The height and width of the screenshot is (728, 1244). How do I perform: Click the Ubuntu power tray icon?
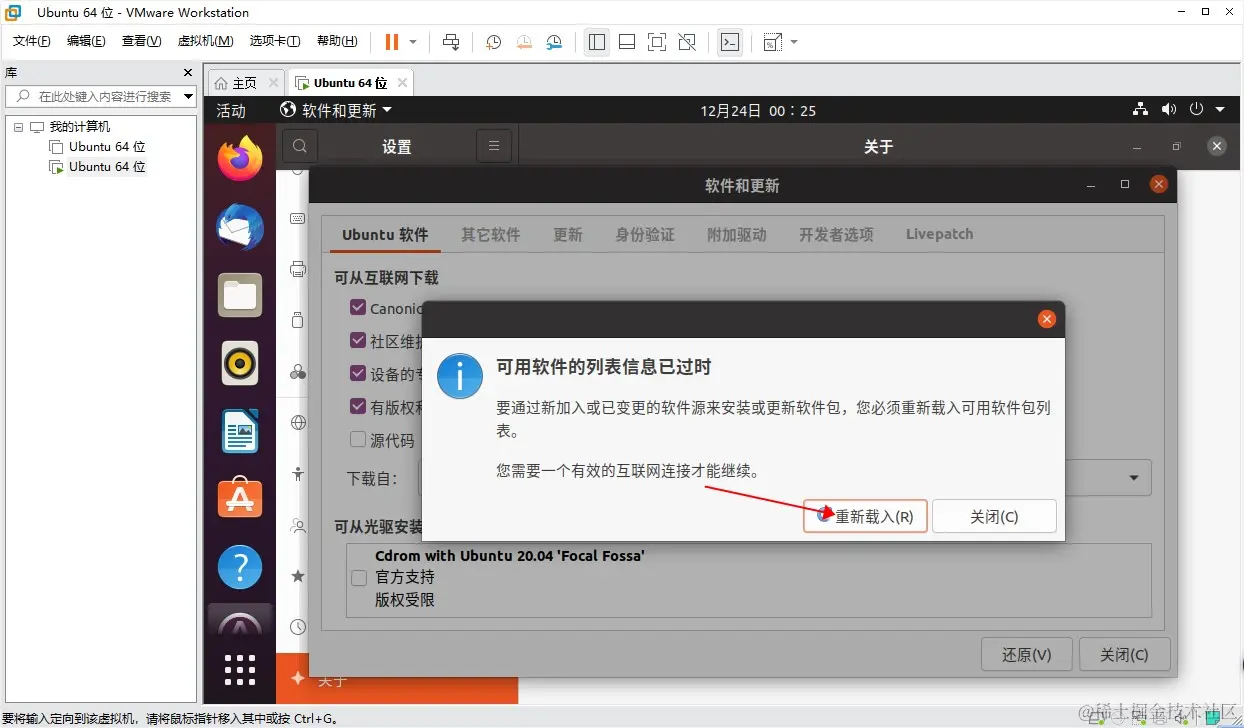coord(1197,109)
